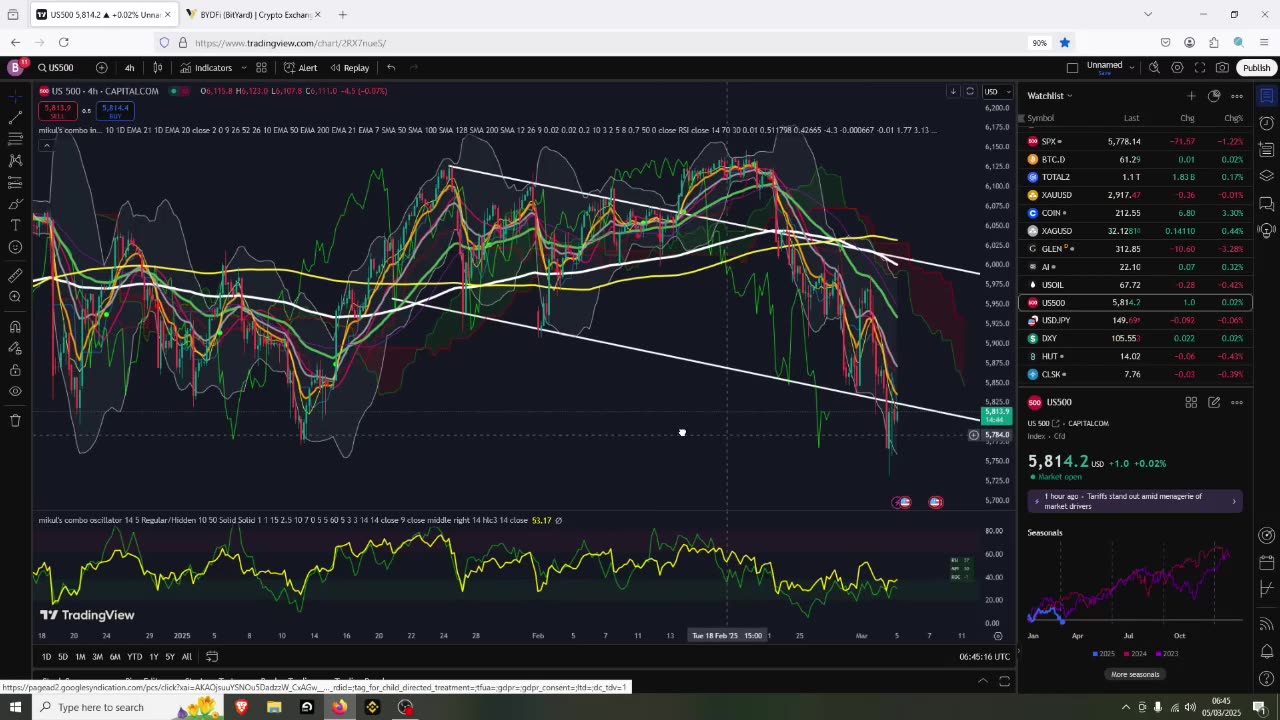Set chart range to All

(x=187, y=657)
